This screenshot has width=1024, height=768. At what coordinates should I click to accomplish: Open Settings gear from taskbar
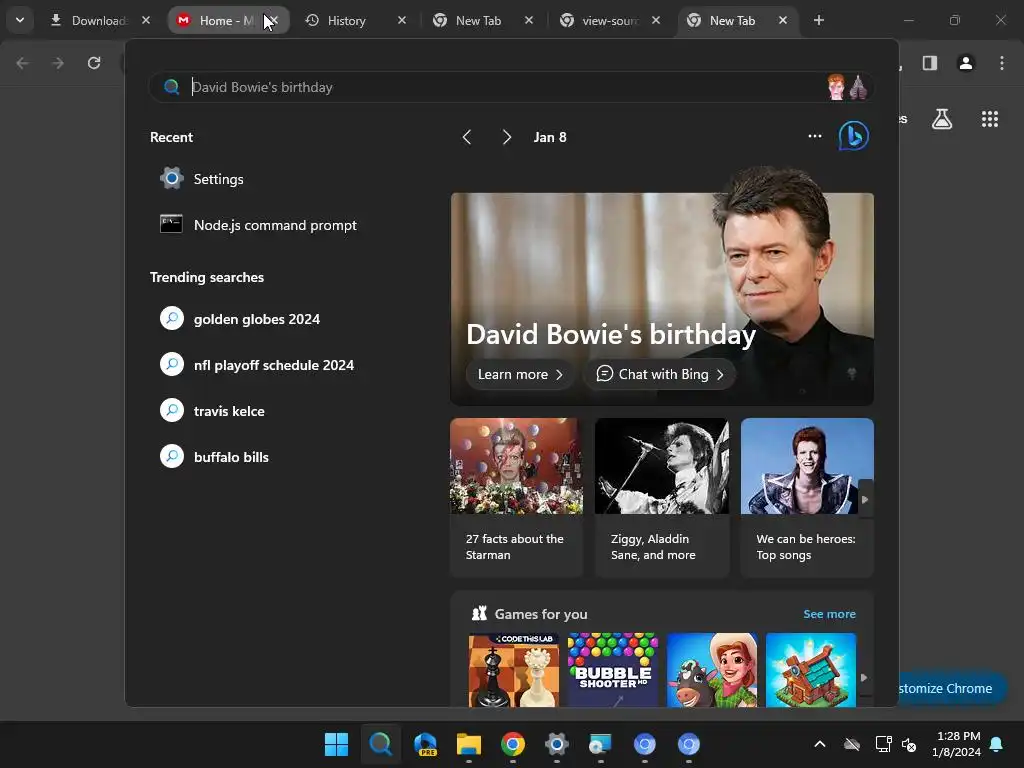coord(556,744)
